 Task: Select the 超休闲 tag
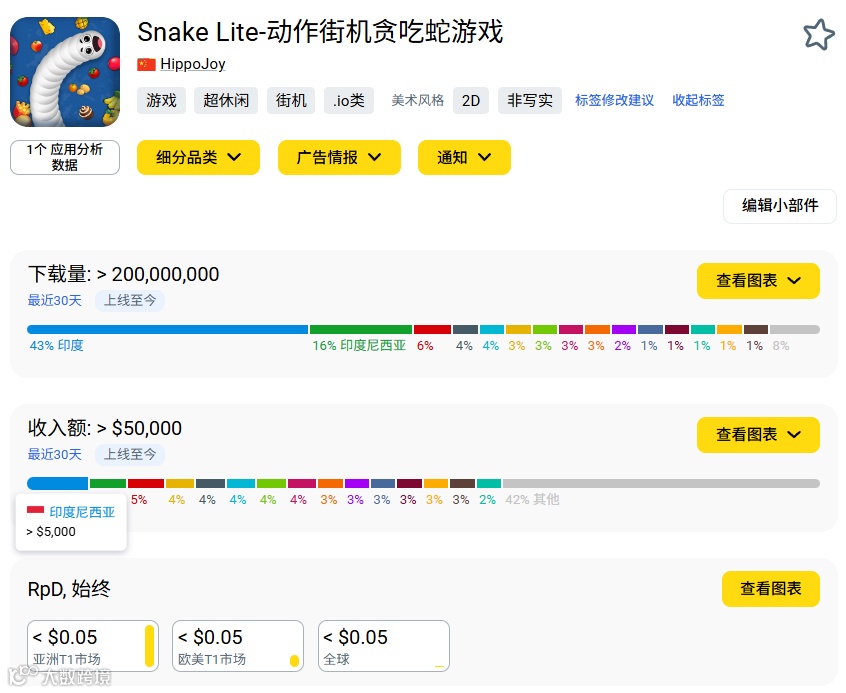click(226, 100)
